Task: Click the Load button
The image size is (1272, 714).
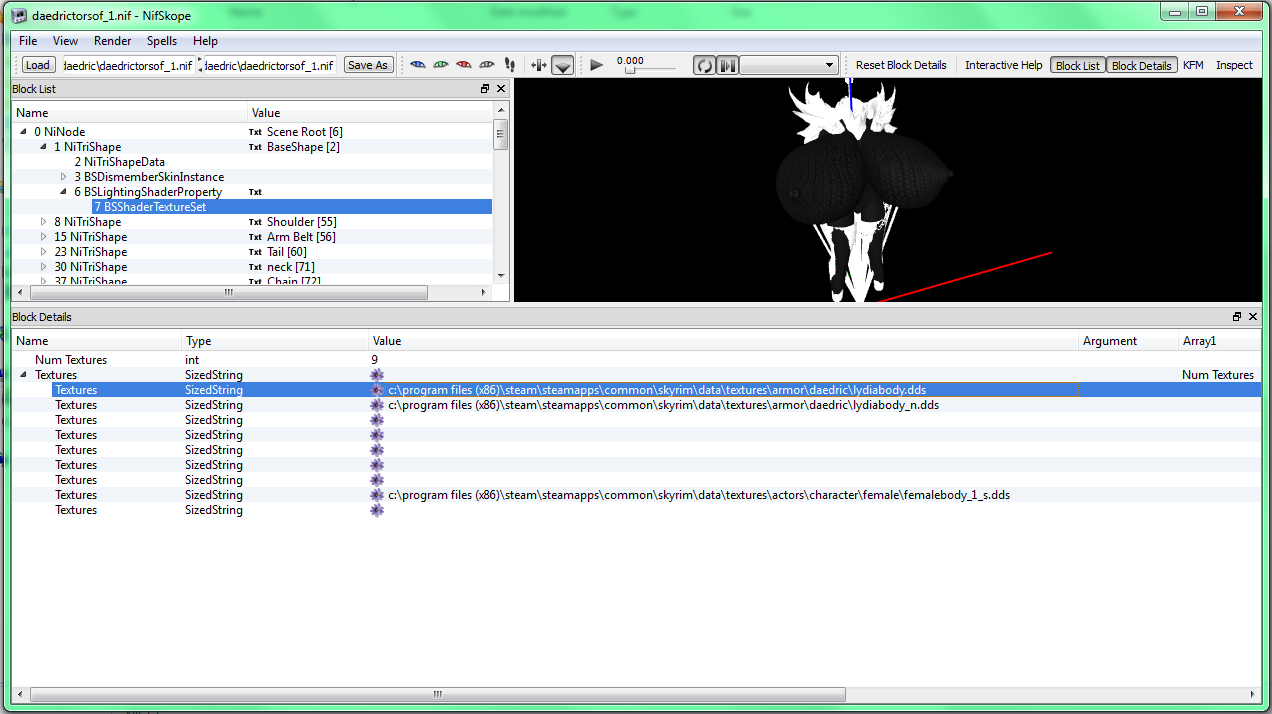Action: pyautogui.click(x=38, y=65)
